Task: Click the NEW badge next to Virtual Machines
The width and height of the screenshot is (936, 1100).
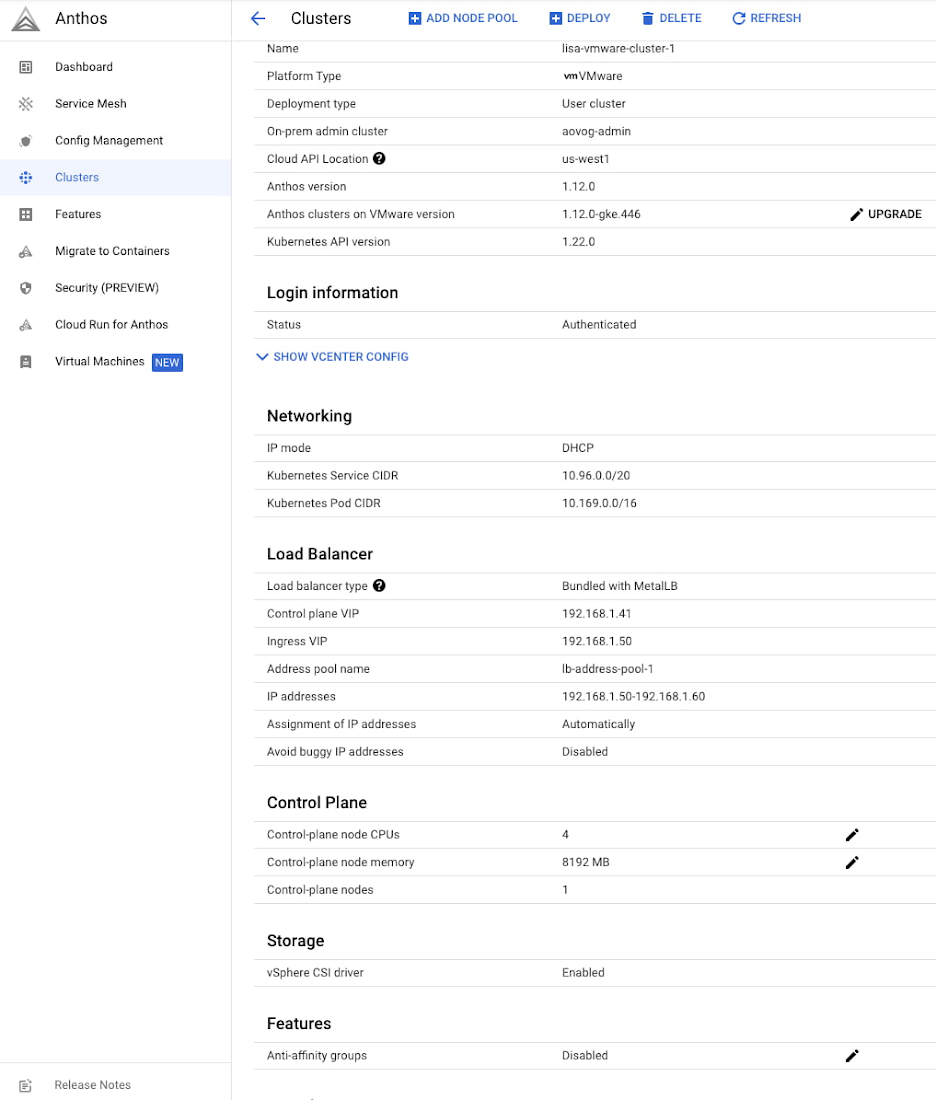Action: [167, 363]
